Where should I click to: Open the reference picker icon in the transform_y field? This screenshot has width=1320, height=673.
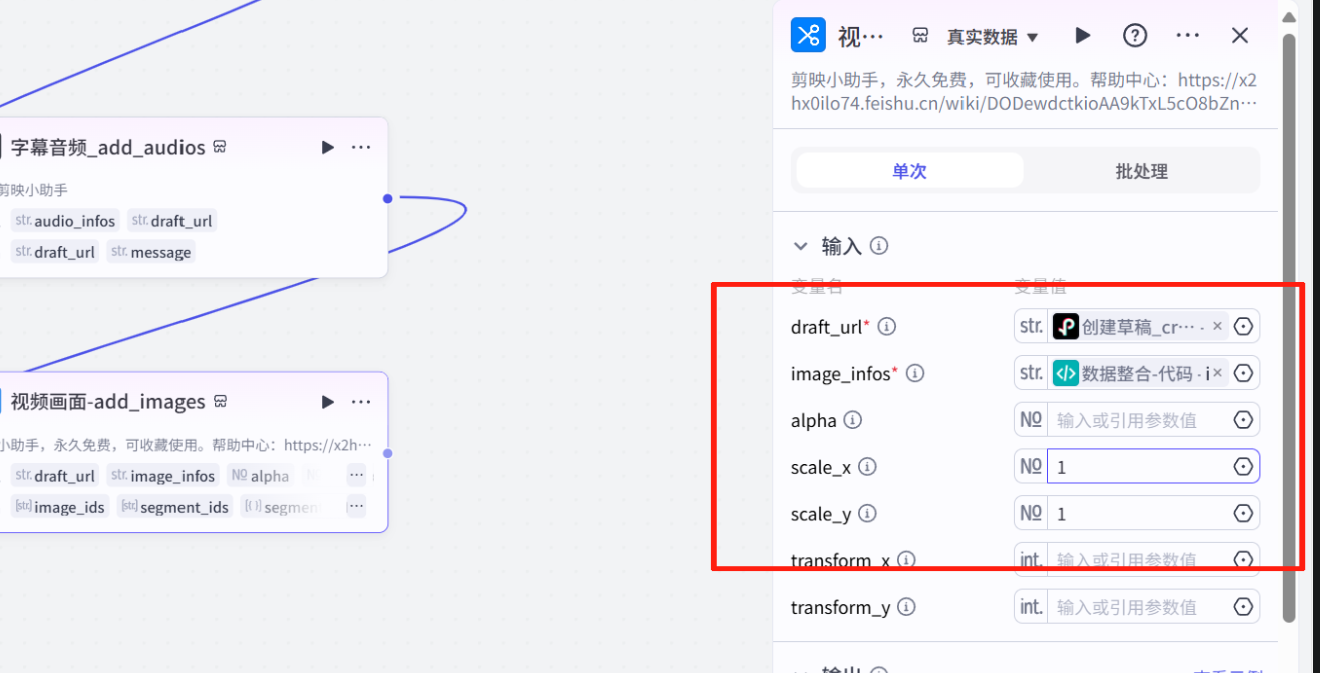click(1244, 607)
